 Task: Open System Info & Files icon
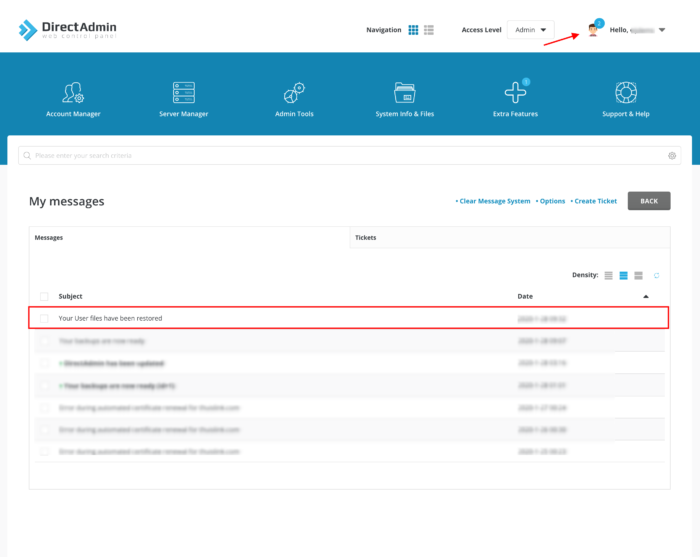coord(405,93)
